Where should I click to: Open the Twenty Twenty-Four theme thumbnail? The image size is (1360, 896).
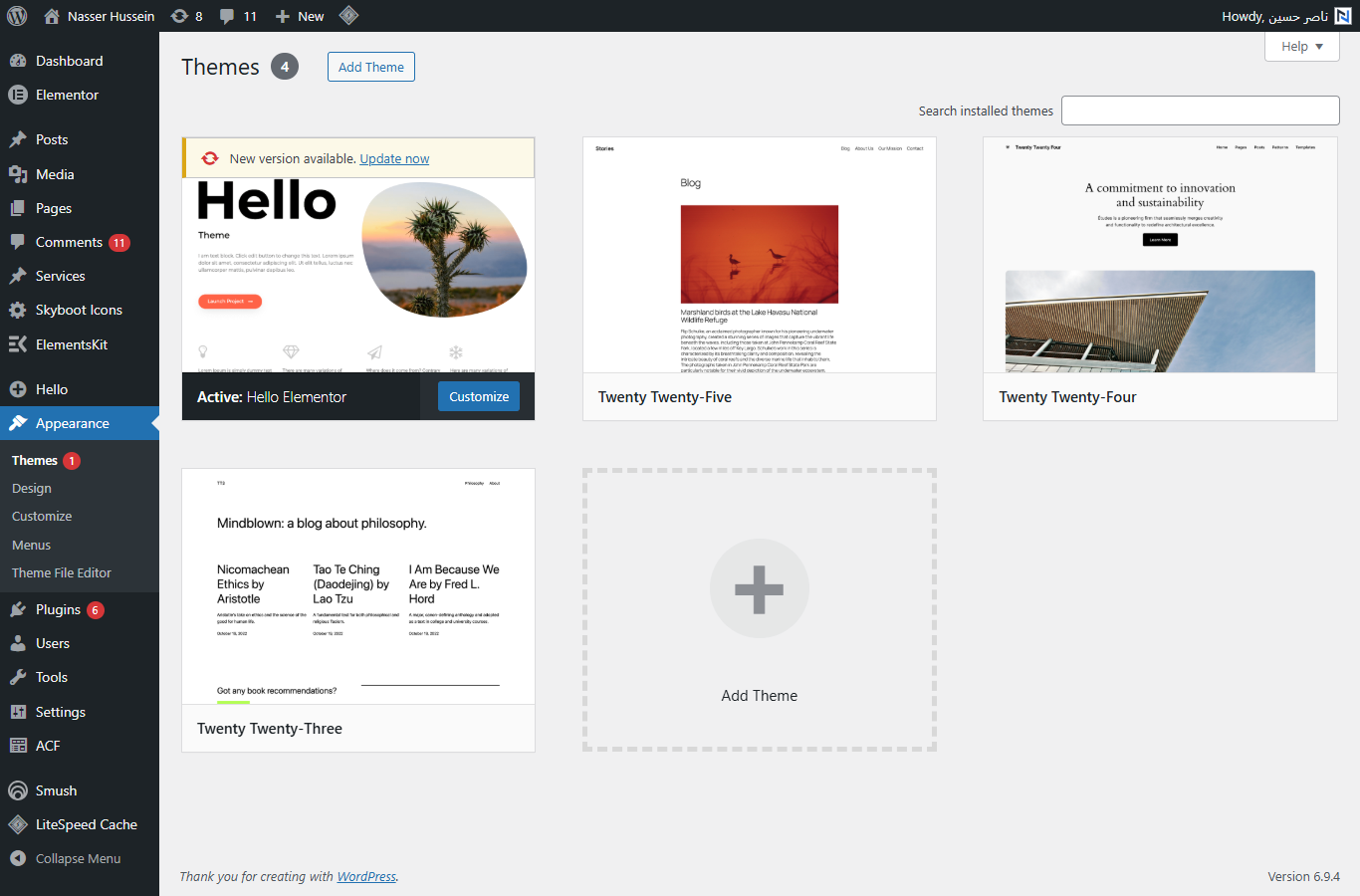click(x=1160, y=256)
